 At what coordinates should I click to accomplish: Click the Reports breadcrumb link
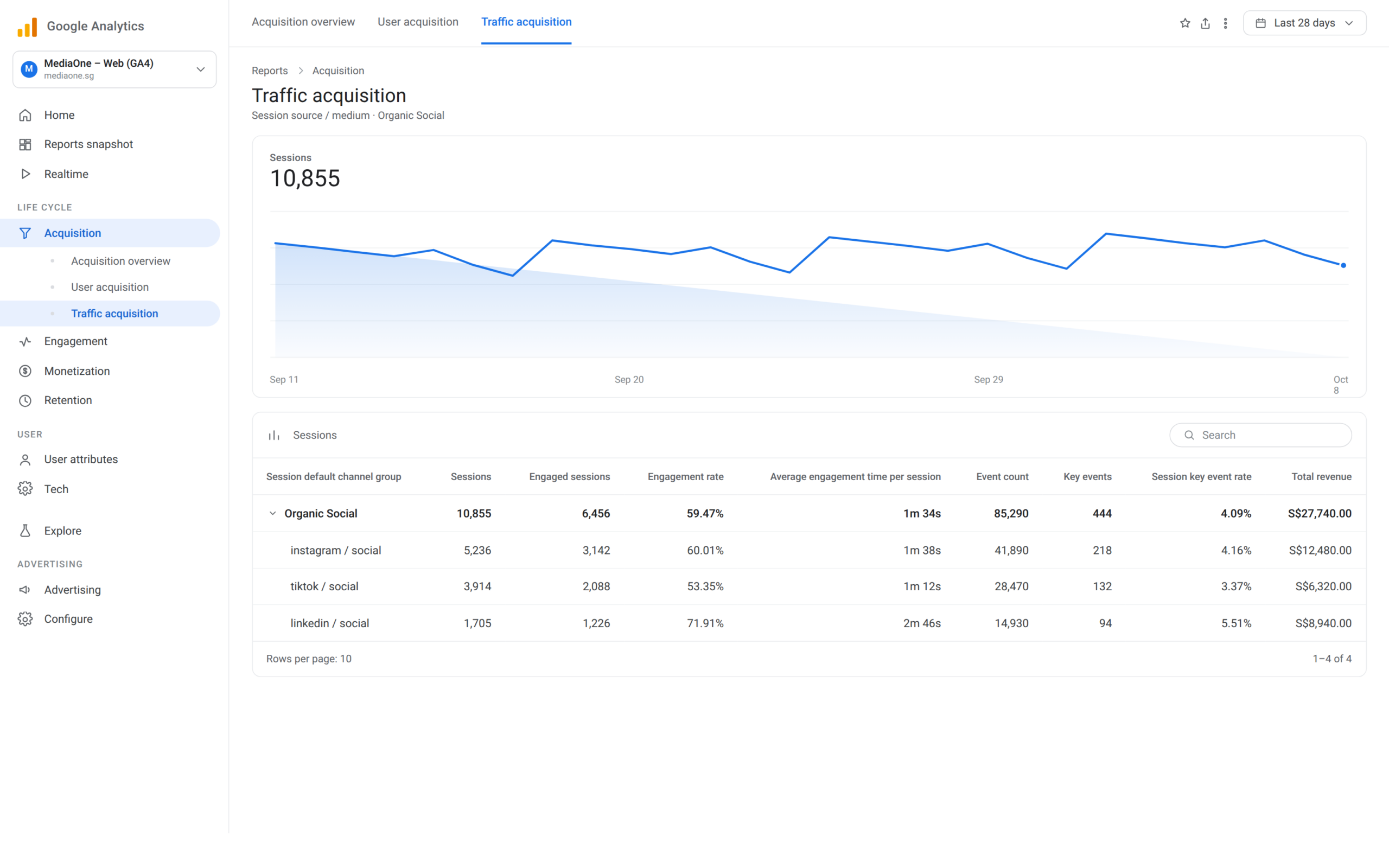click(270, 71)
